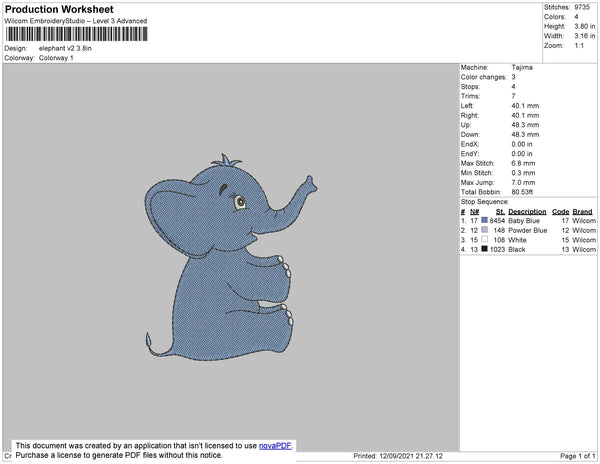Select the Stop Sequence label

tap(484, 202)
